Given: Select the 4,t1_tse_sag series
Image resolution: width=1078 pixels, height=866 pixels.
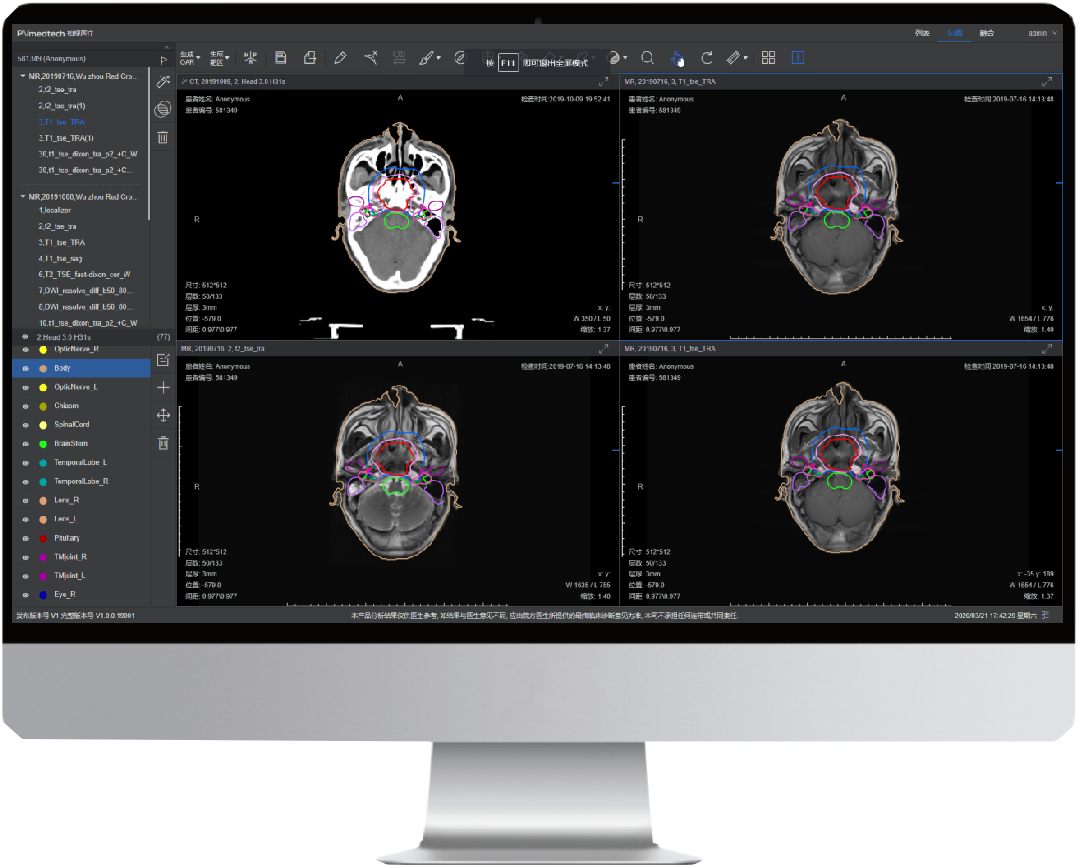Looking at the screenshot, I should (x=62, y=258).
